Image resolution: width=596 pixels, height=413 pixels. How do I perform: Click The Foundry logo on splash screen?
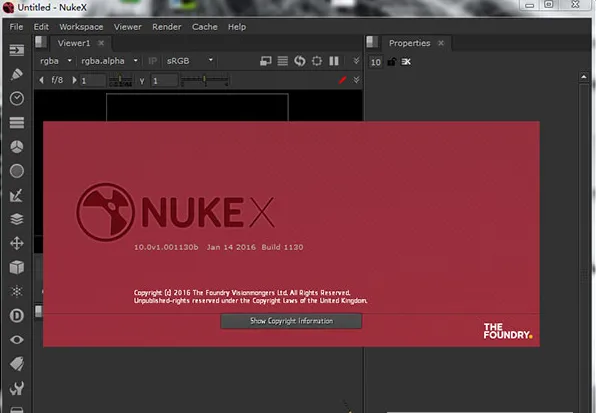tap(507, 331)
